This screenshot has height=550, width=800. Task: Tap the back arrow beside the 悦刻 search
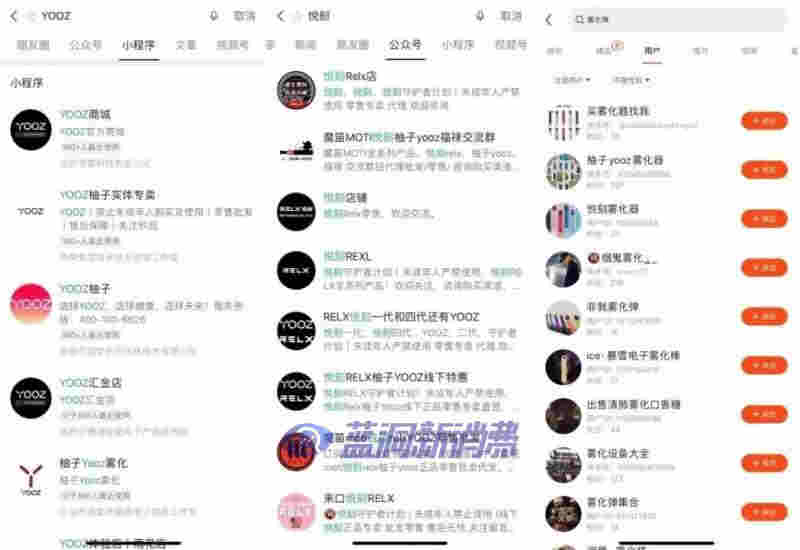tap(281, 16)
